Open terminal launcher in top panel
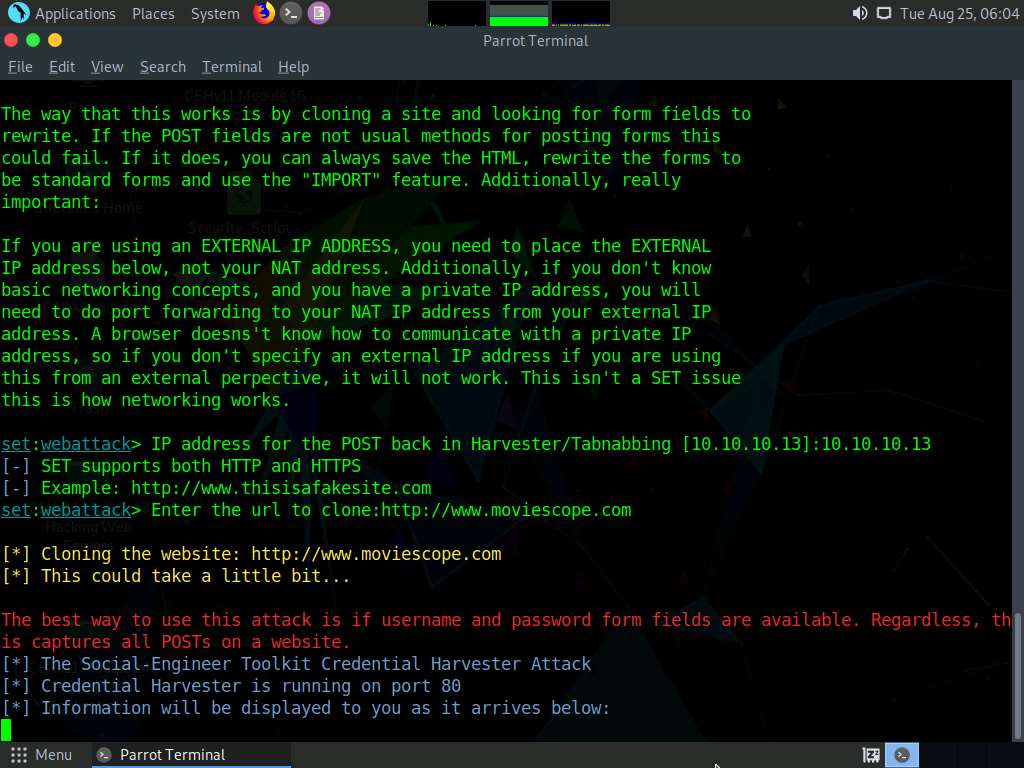Screen dimensions: 1024x768 pos(291,13)
